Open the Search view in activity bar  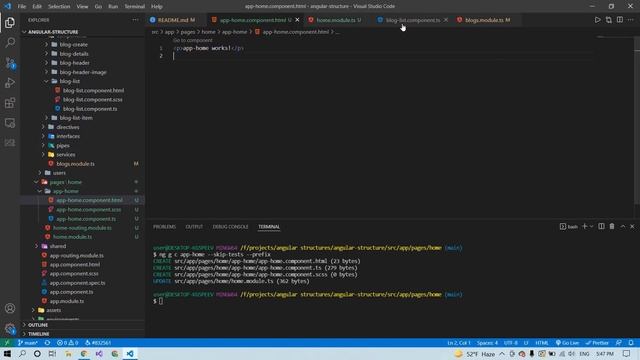click(x=10, y=42)
